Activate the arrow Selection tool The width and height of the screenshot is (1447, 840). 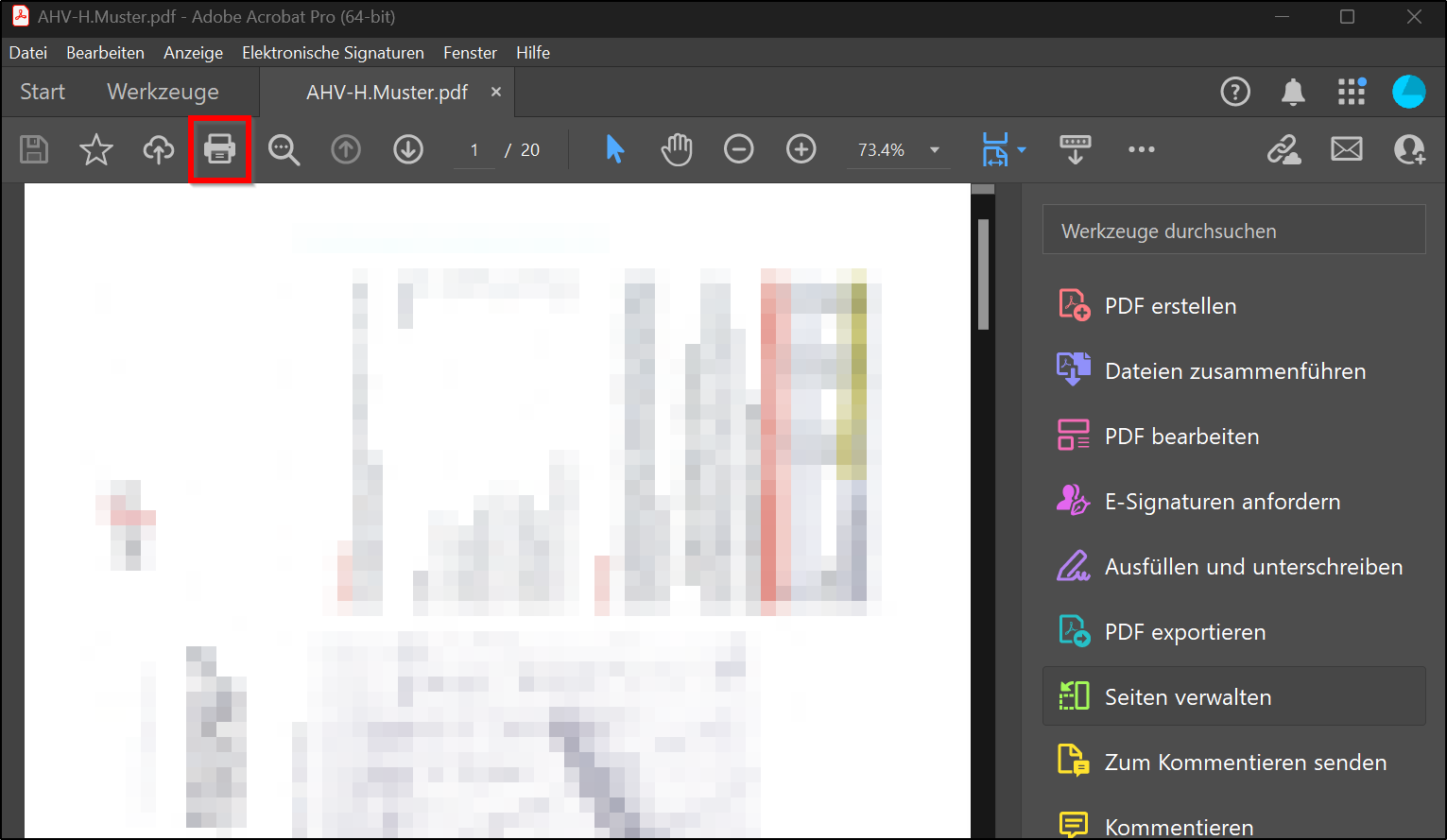pyautogui.click(x=614, y=149)
